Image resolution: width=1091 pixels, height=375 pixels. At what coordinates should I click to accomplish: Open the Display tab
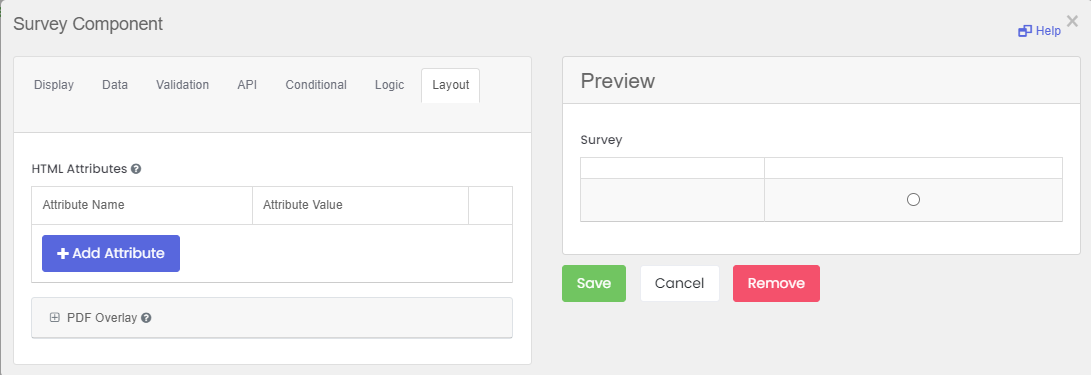[x=54, y=85]
